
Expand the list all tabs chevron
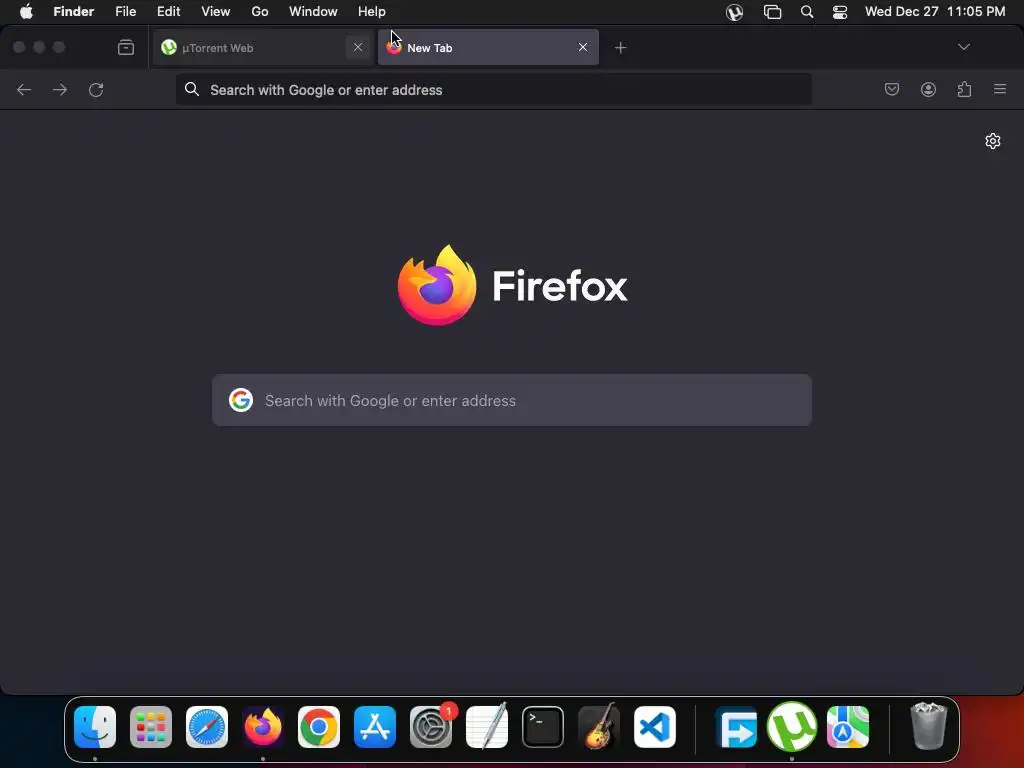point(963,47)
